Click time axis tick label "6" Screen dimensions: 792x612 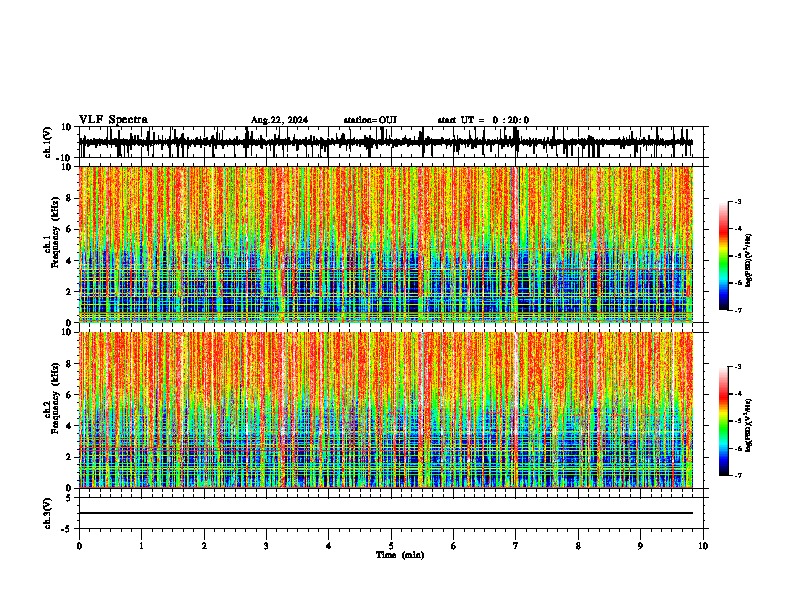454,546
